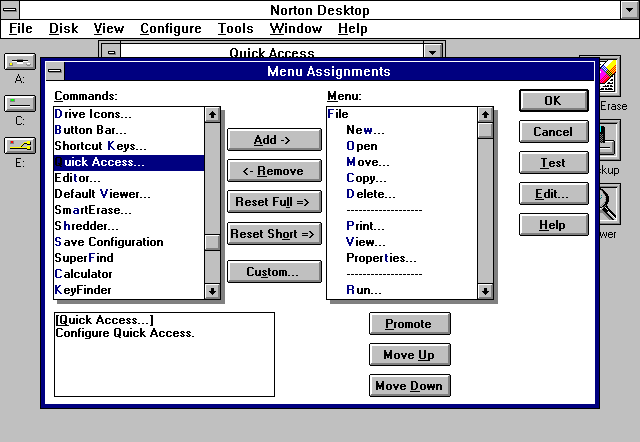This screenshot has width=640, height=442.
Task: Select "Delete..." in Menu list
Action: tap(402, 194)
